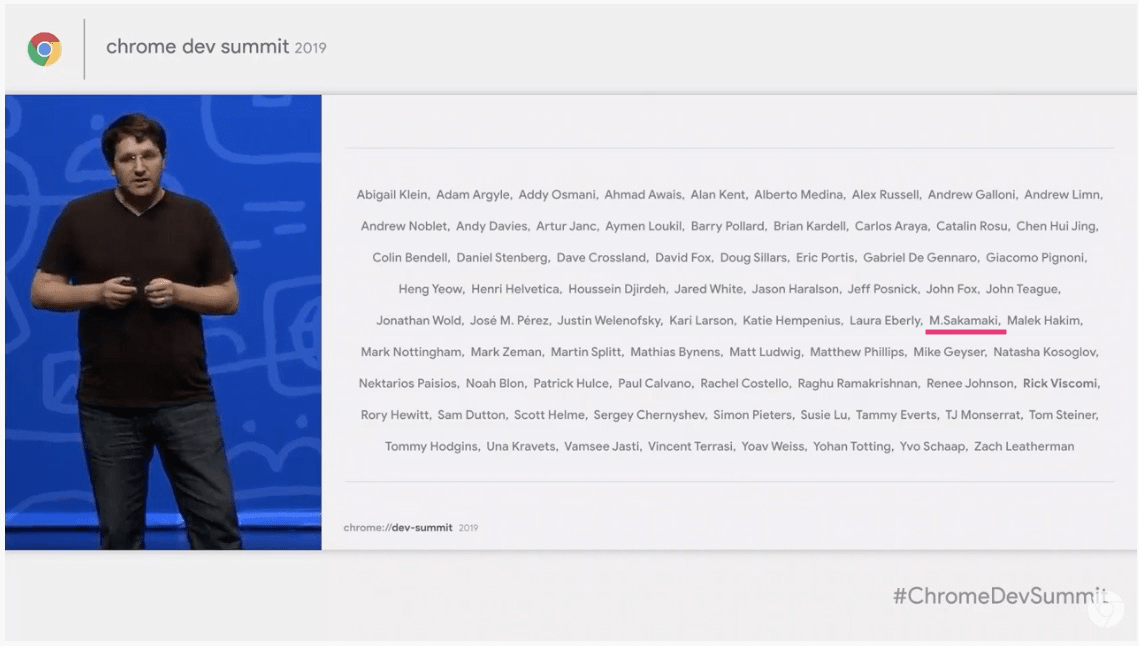This screenshot has width=1139, height=646.
Task: Click the name Houssein Djirdeh
Action: 617,289
